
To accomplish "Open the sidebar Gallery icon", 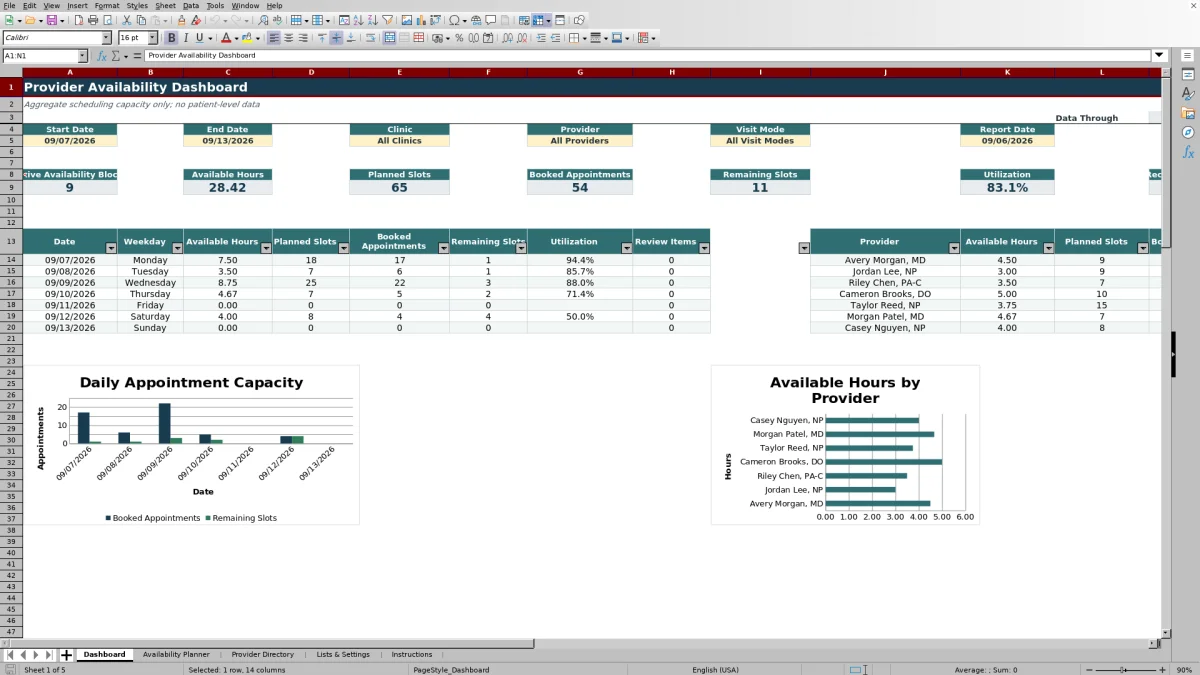I will pyautogui.click(x=1188, y=113).
